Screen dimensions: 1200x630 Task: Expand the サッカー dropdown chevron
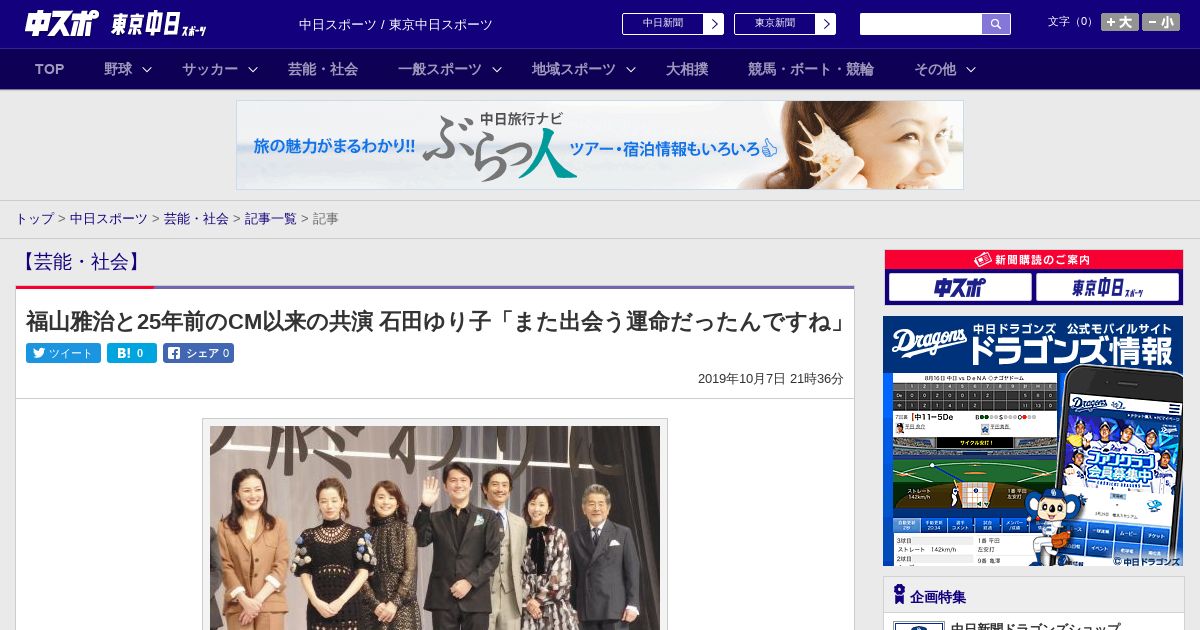(253, 69)
